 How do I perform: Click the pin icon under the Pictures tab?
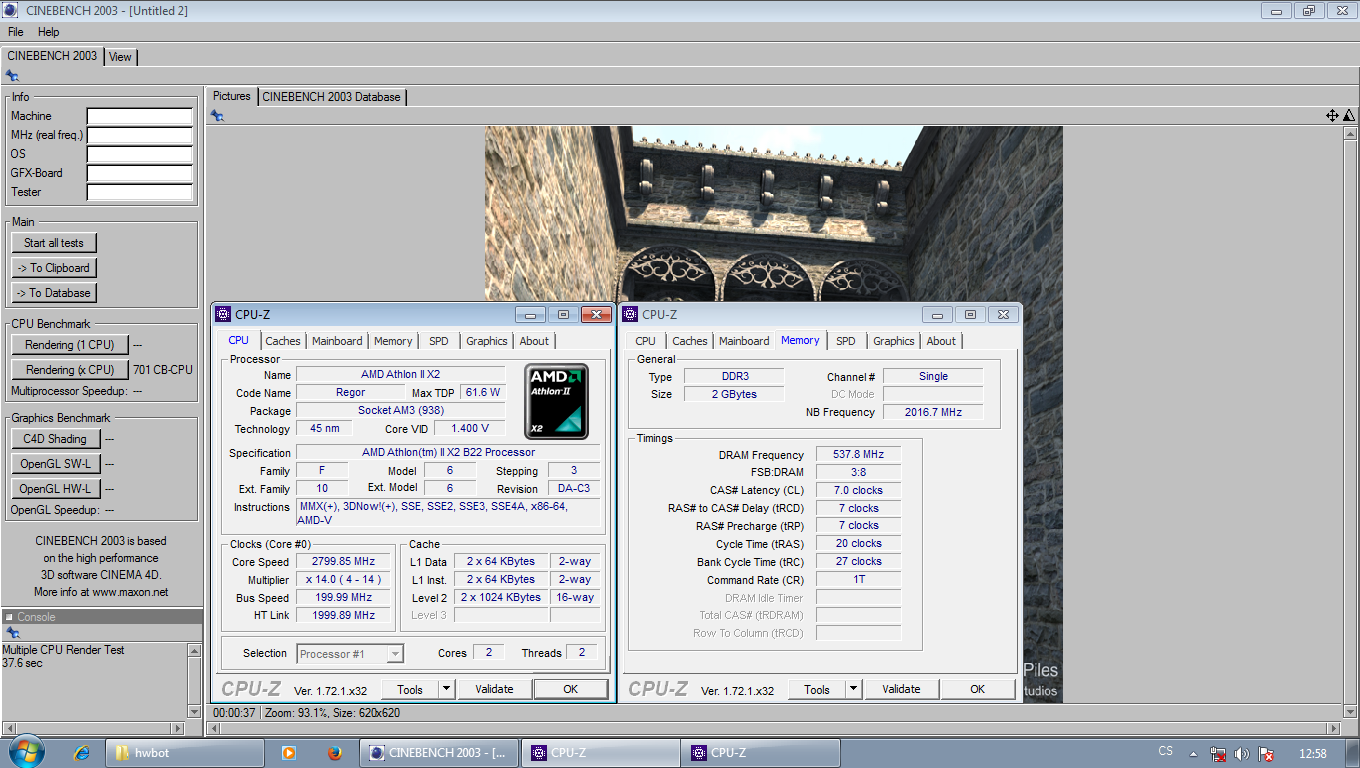(217, 116)
